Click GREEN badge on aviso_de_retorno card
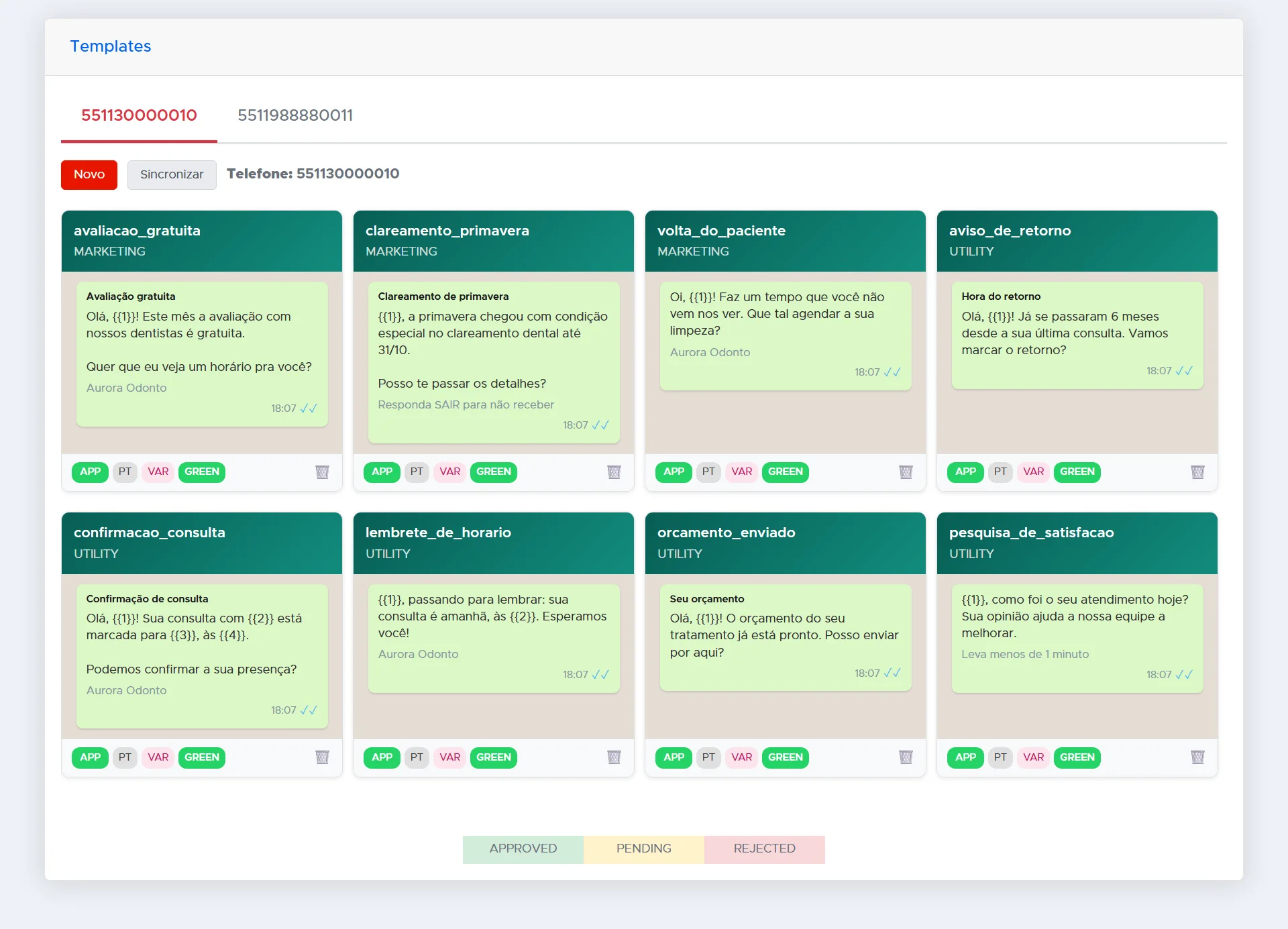 pyautogui.click(x=1077, y=472)
